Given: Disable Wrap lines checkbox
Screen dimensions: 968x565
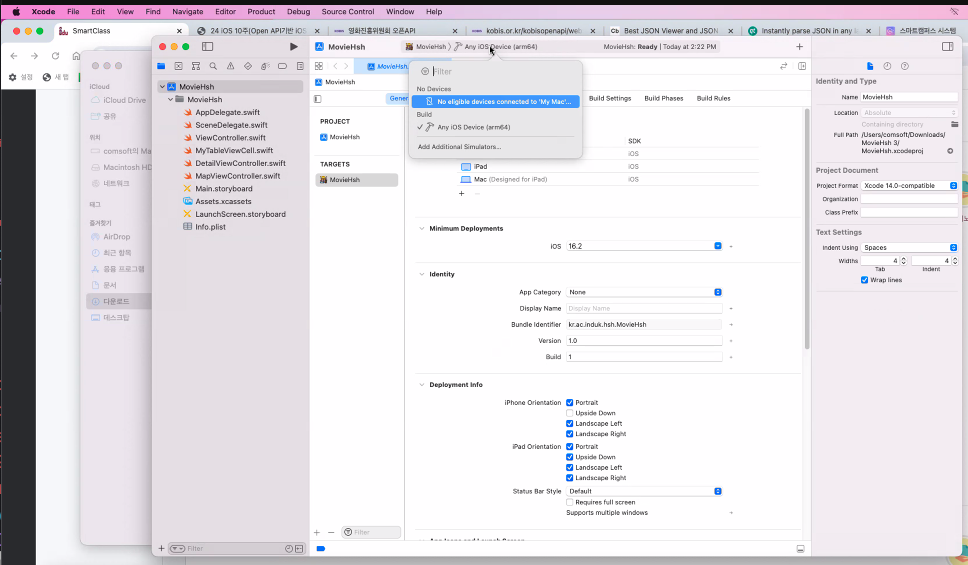Looking at the screenshot, I should point(864,280).
